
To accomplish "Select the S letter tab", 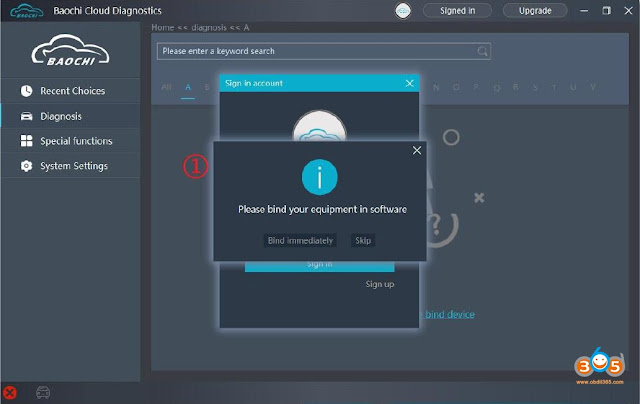I will 535,87.
